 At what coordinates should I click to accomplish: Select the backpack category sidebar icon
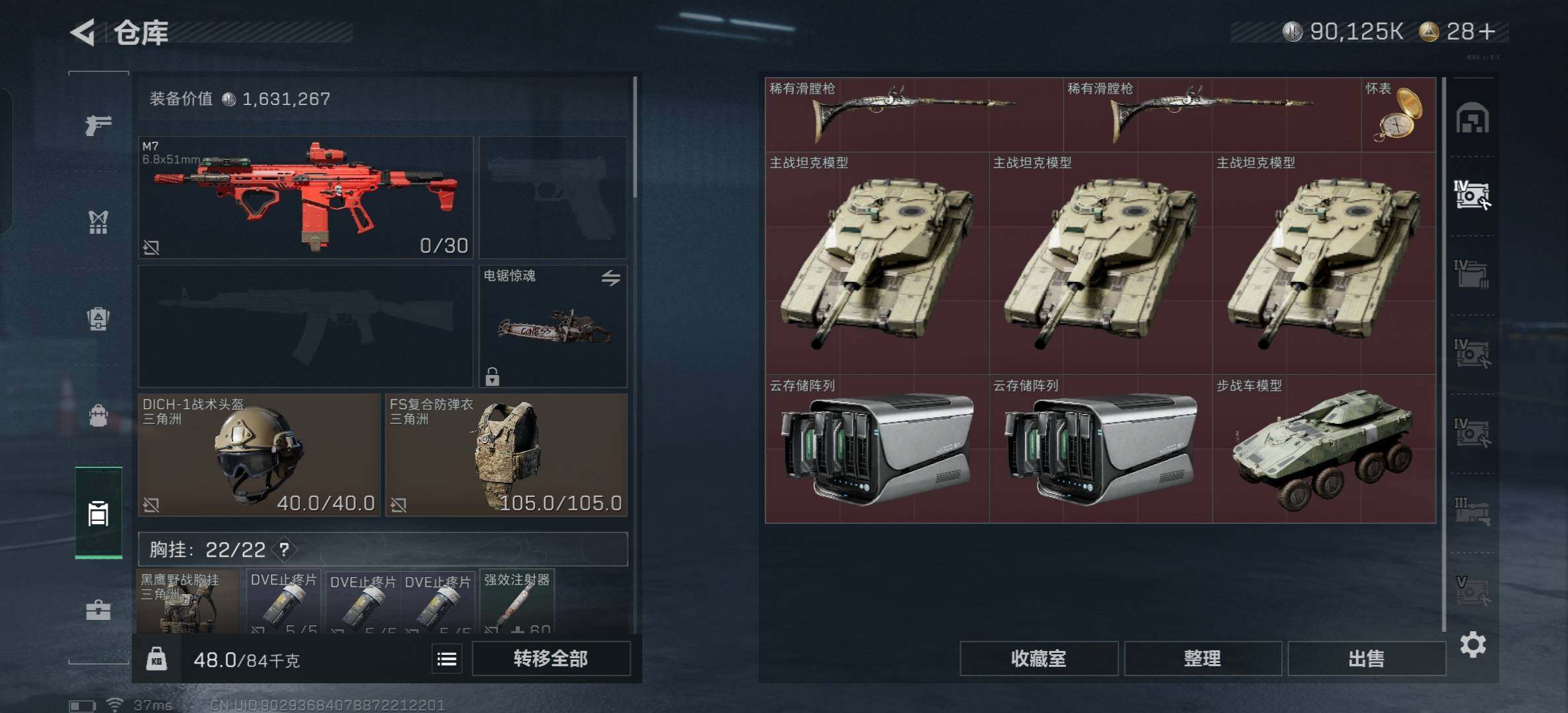[x=98, y=415]
